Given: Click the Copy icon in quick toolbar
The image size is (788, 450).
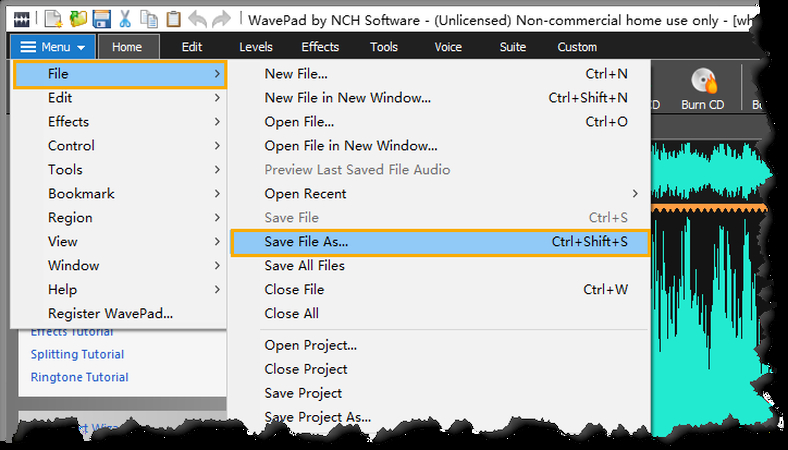Looking at the screenshot, I should 149,18.
